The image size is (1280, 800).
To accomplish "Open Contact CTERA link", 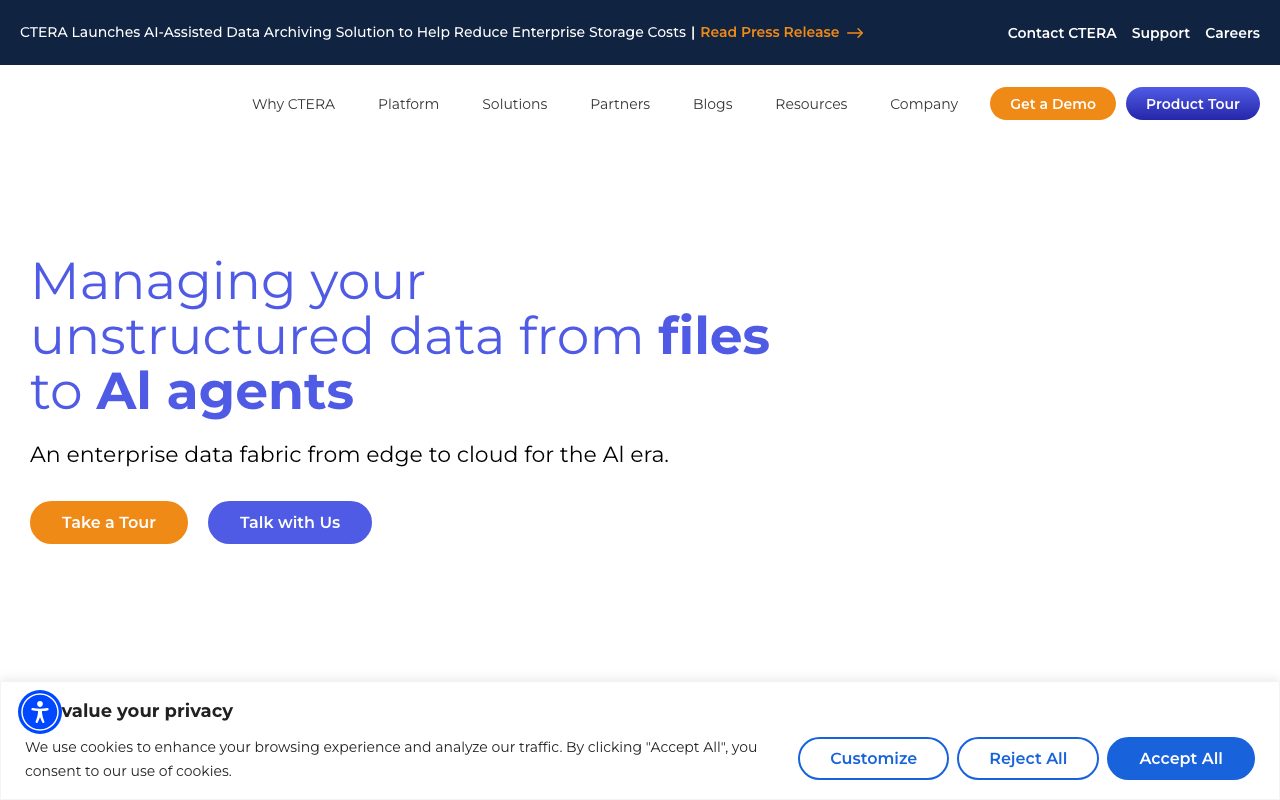I will pos(1062,33).
